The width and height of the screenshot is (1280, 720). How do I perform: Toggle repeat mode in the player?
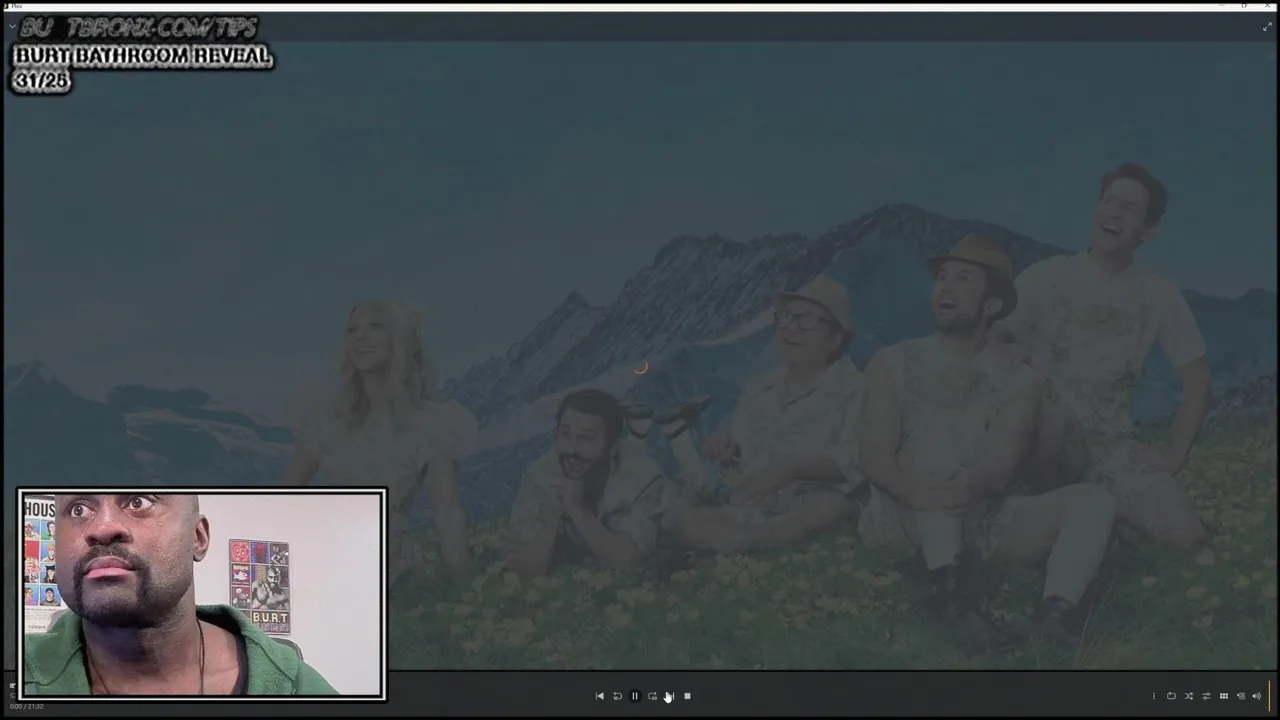tap(1171, 696)
